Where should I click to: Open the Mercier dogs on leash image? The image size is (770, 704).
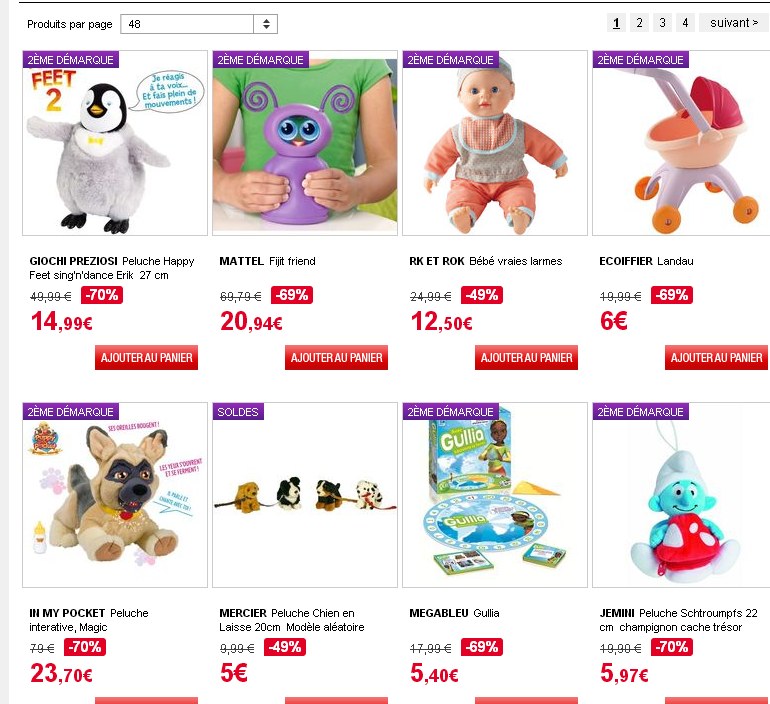(x=305, y=495)
